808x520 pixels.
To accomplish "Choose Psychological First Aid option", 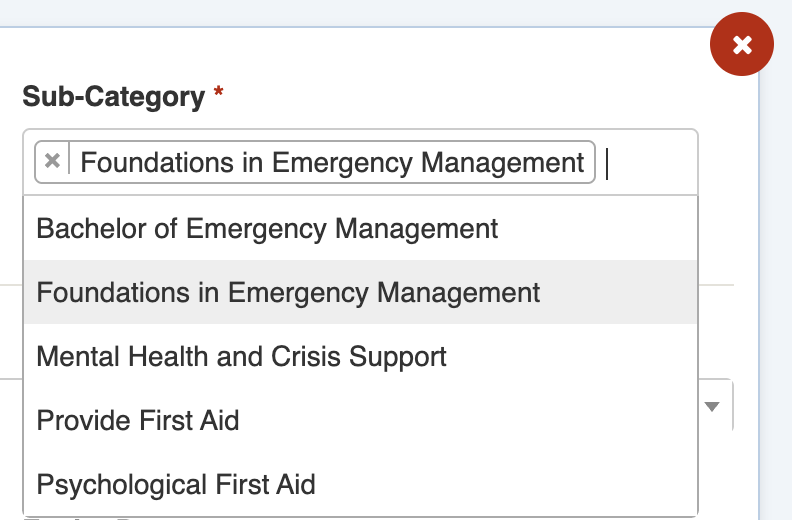I will tap(176, 485).
